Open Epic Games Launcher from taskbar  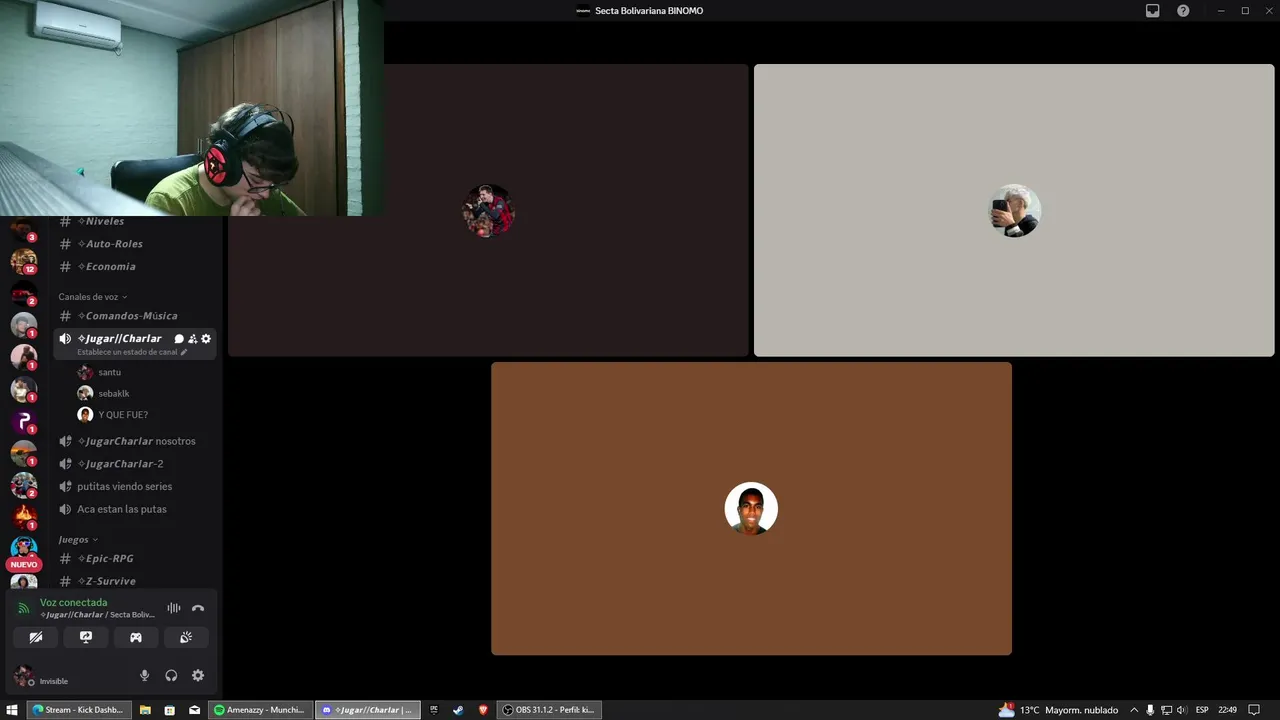click(434, 710)
